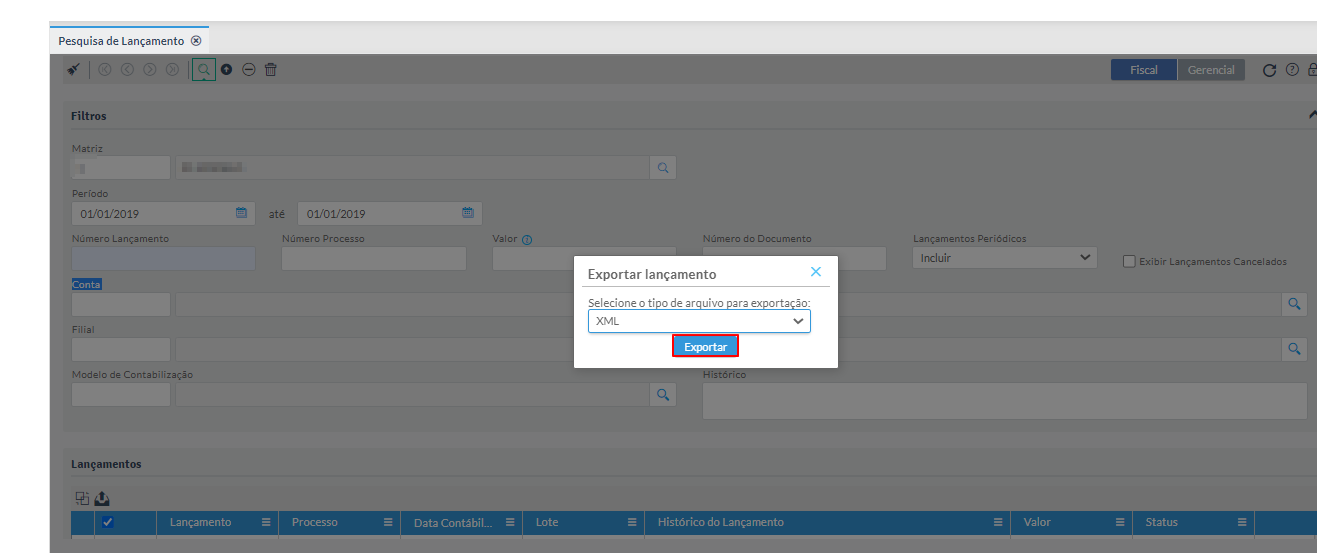This screenshot has width=1317, height=553.
Task: Open Matriz lookup magnifier button
Action: click(x=662, y=167)
